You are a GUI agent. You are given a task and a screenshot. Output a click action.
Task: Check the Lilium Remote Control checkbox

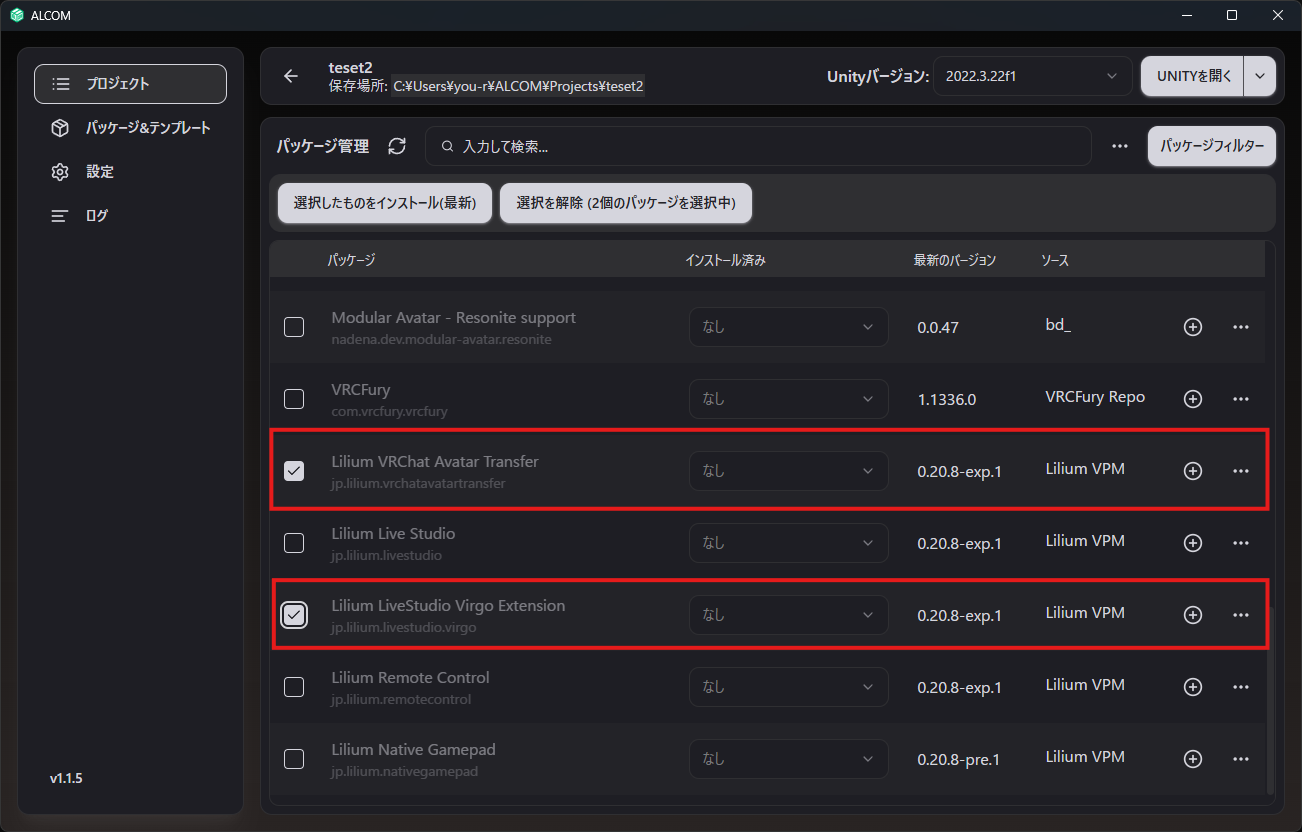click(294, 687)
